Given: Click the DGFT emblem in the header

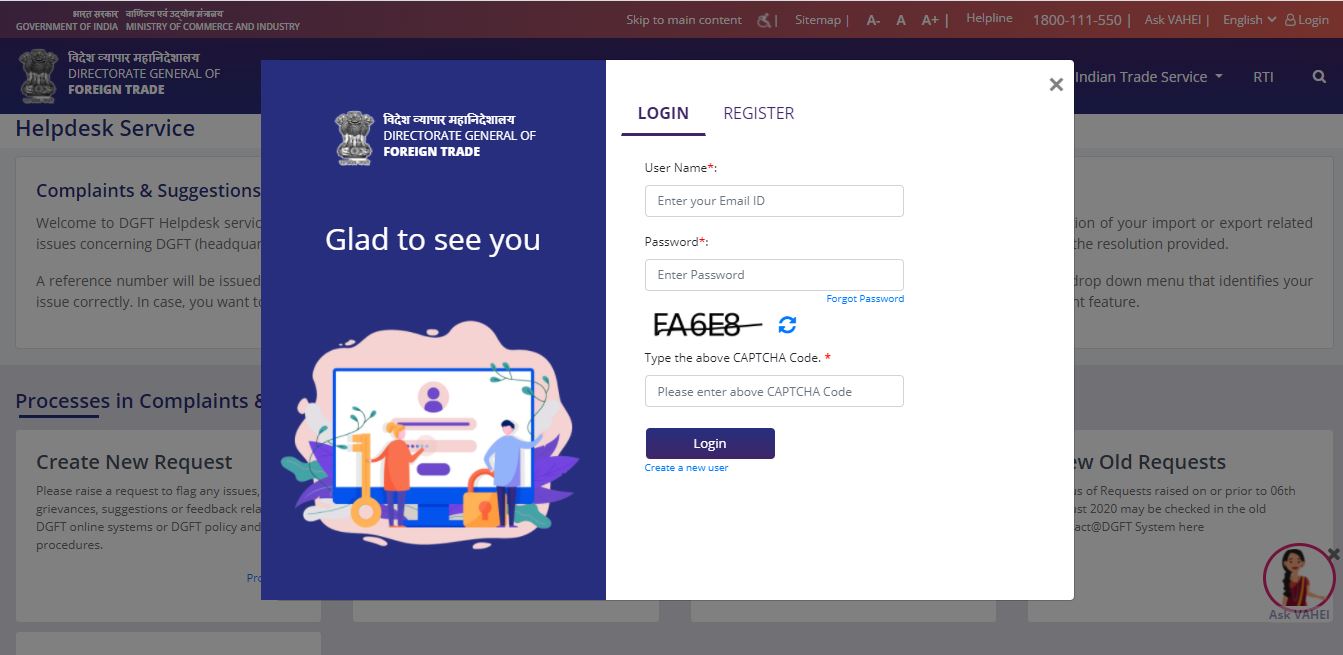Looking at the screenshot, I should (x=38, y=76).
